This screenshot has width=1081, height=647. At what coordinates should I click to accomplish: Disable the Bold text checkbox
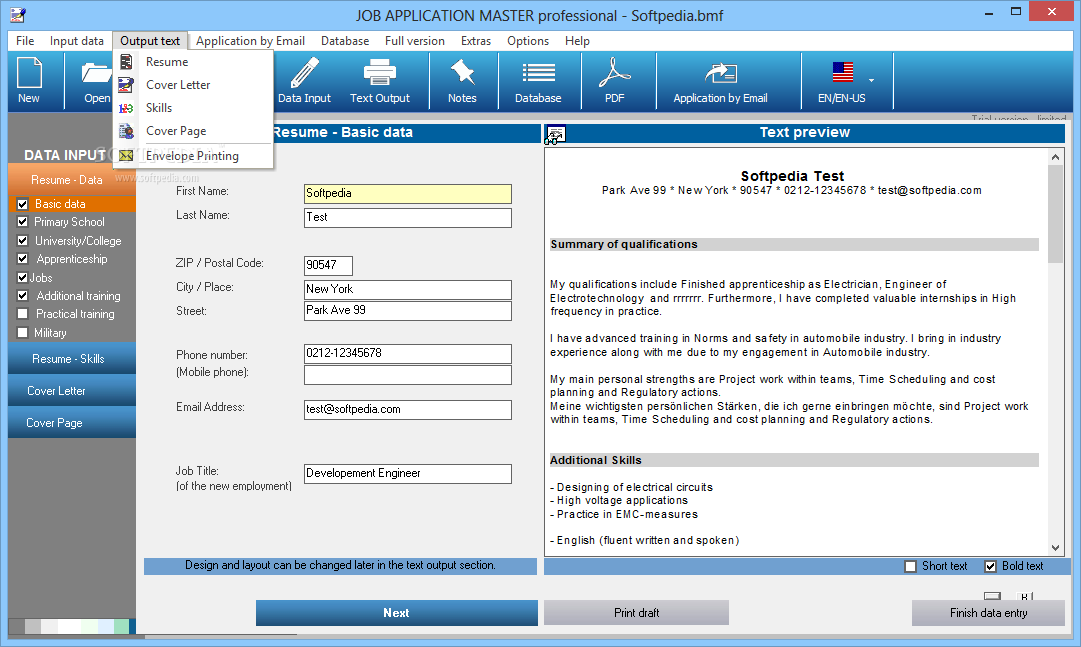(991, 566)
